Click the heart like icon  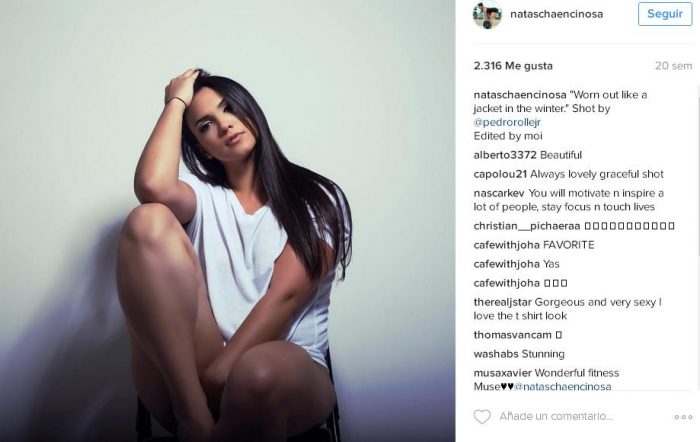click(482, 416)
